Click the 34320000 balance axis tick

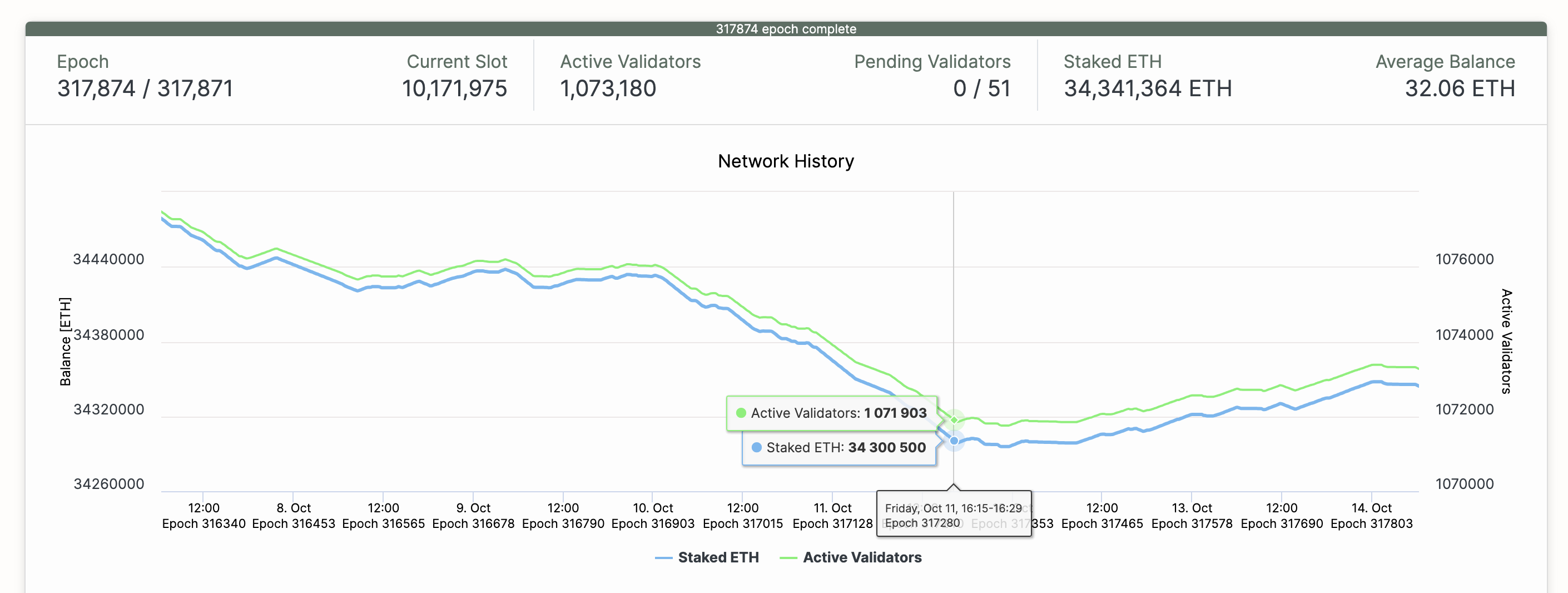click(x=109, y=409)
